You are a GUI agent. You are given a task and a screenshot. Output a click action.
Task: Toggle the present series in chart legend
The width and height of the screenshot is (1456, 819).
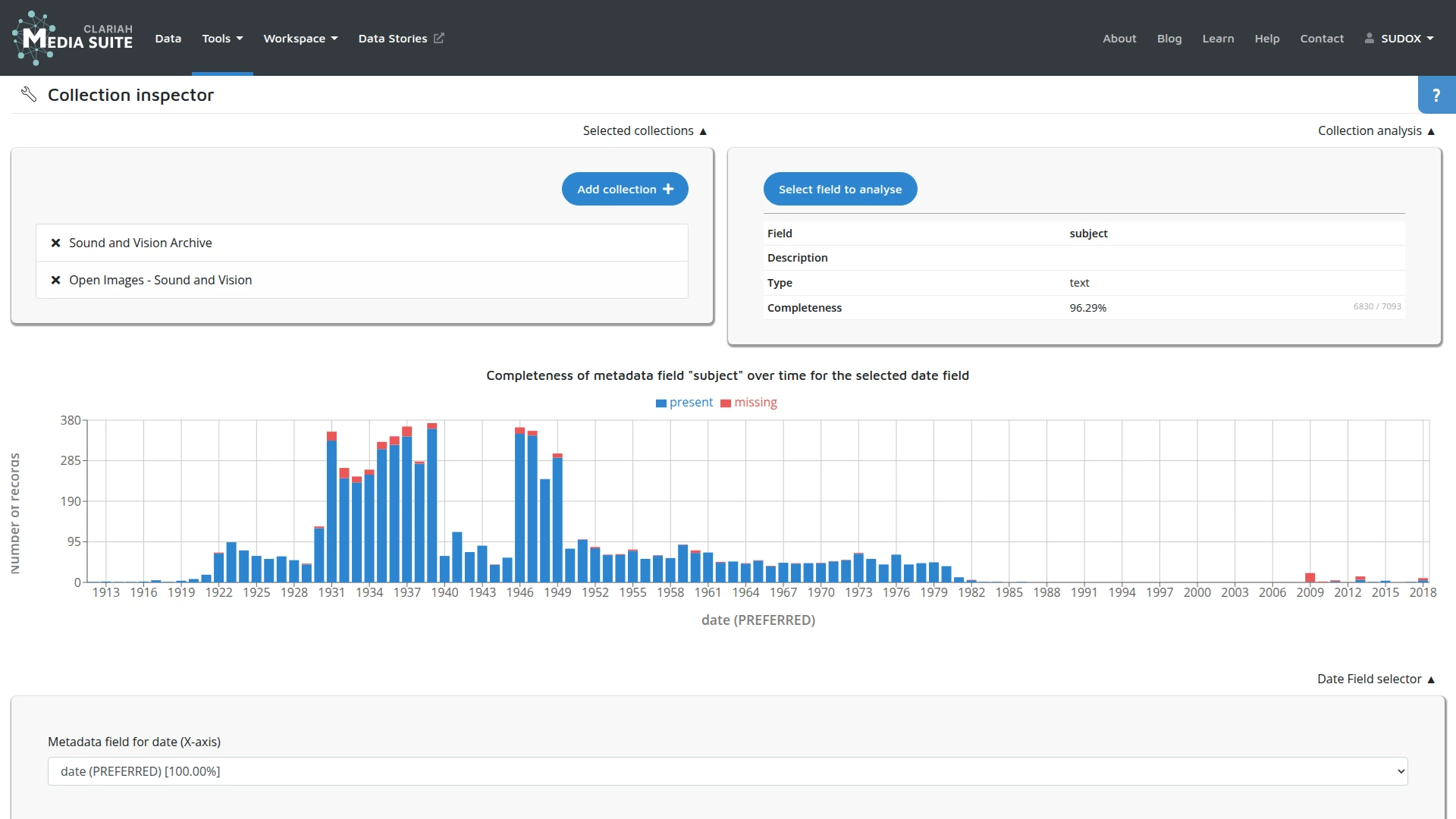coord(684,403)
